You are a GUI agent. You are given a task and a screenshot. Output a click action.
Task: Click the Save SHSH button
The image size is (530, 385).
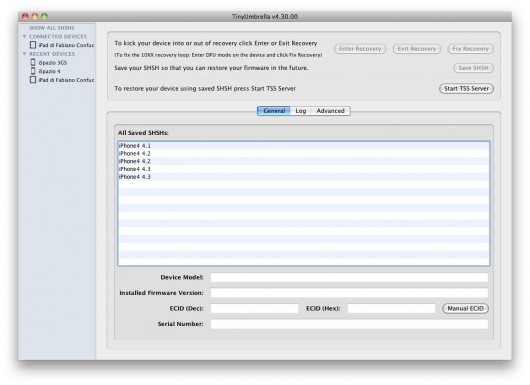tap(473, 68)
